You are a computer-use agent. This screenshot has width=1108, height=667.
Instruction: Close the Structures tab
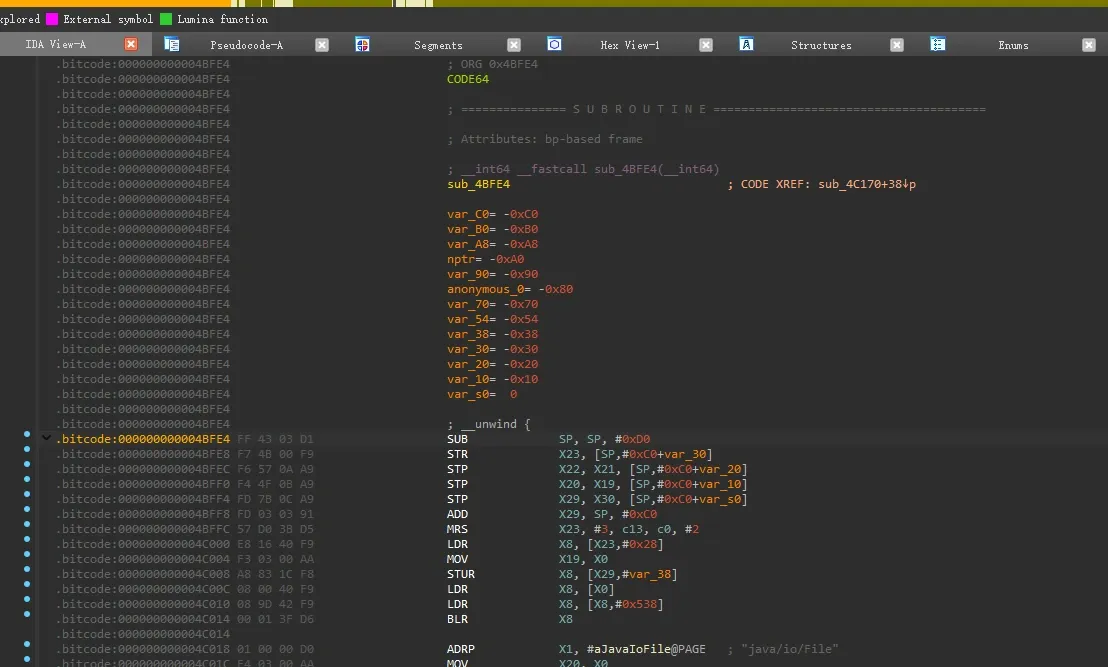tap(897, 45)
